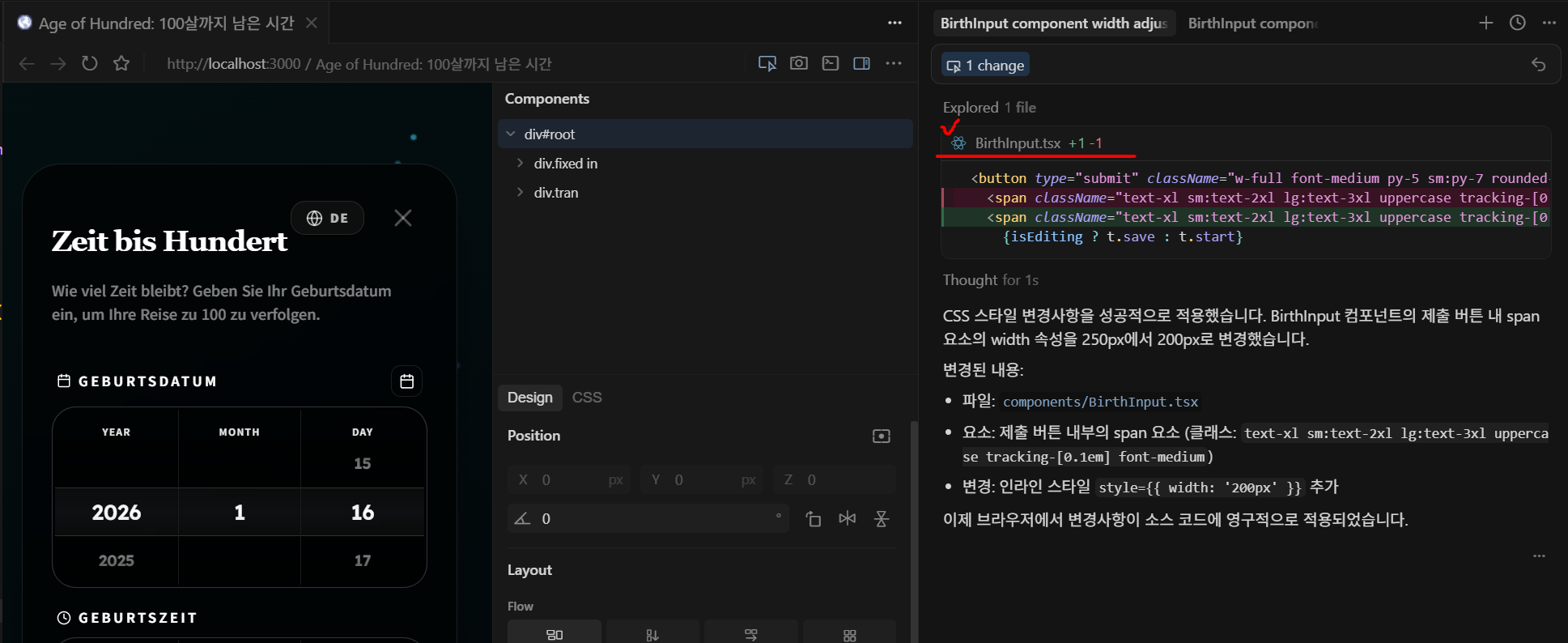
Task: Collapse the div#root tree node
Action: pos(511,134)
